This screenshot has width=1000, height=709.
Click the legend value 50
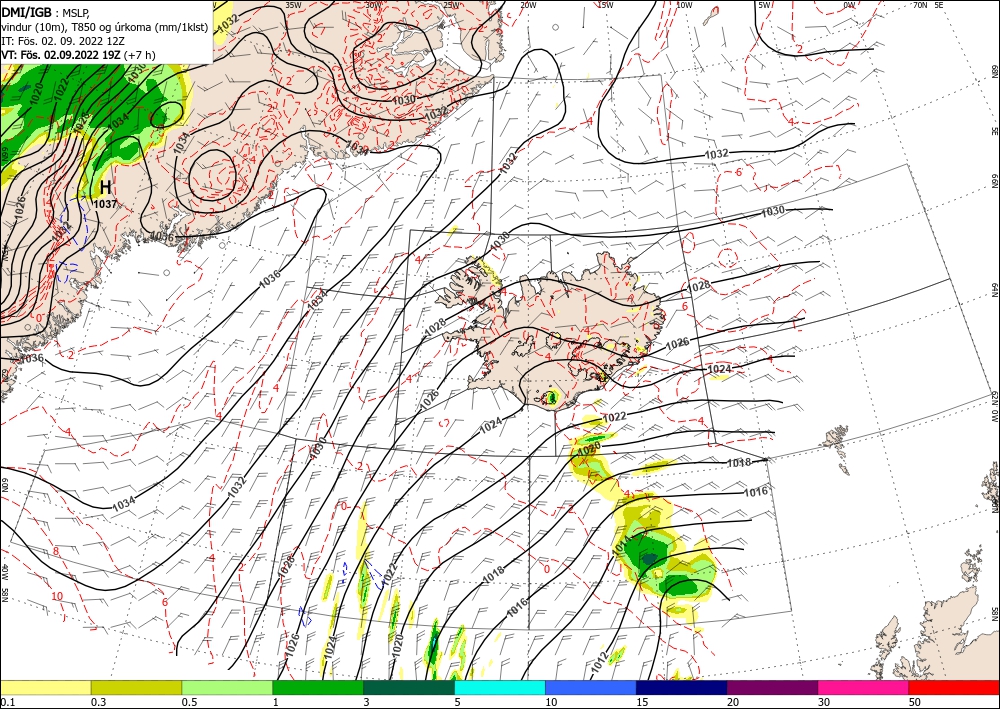pos(915,702)
